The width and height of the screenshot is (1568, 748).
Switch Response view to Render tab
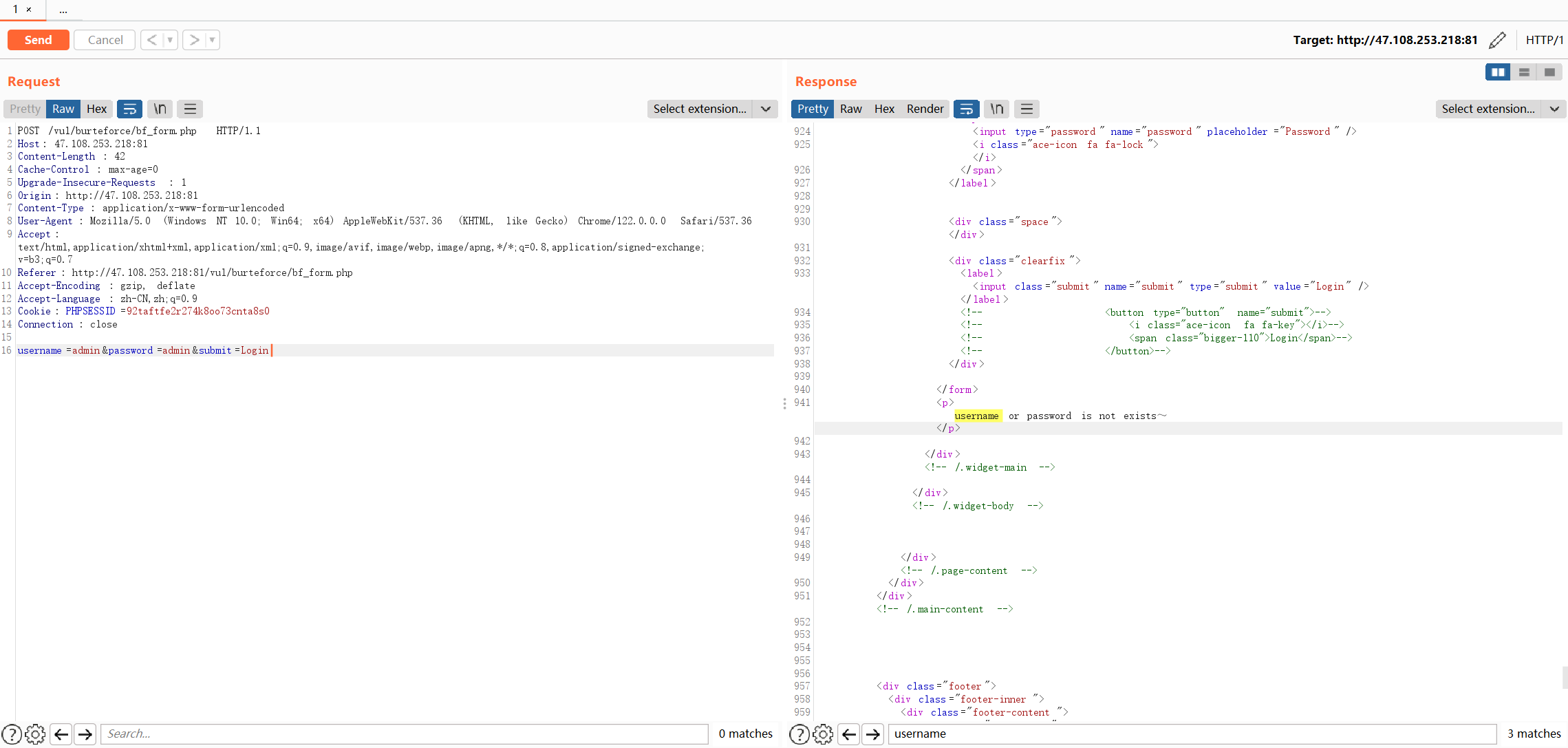pos(925,109)
